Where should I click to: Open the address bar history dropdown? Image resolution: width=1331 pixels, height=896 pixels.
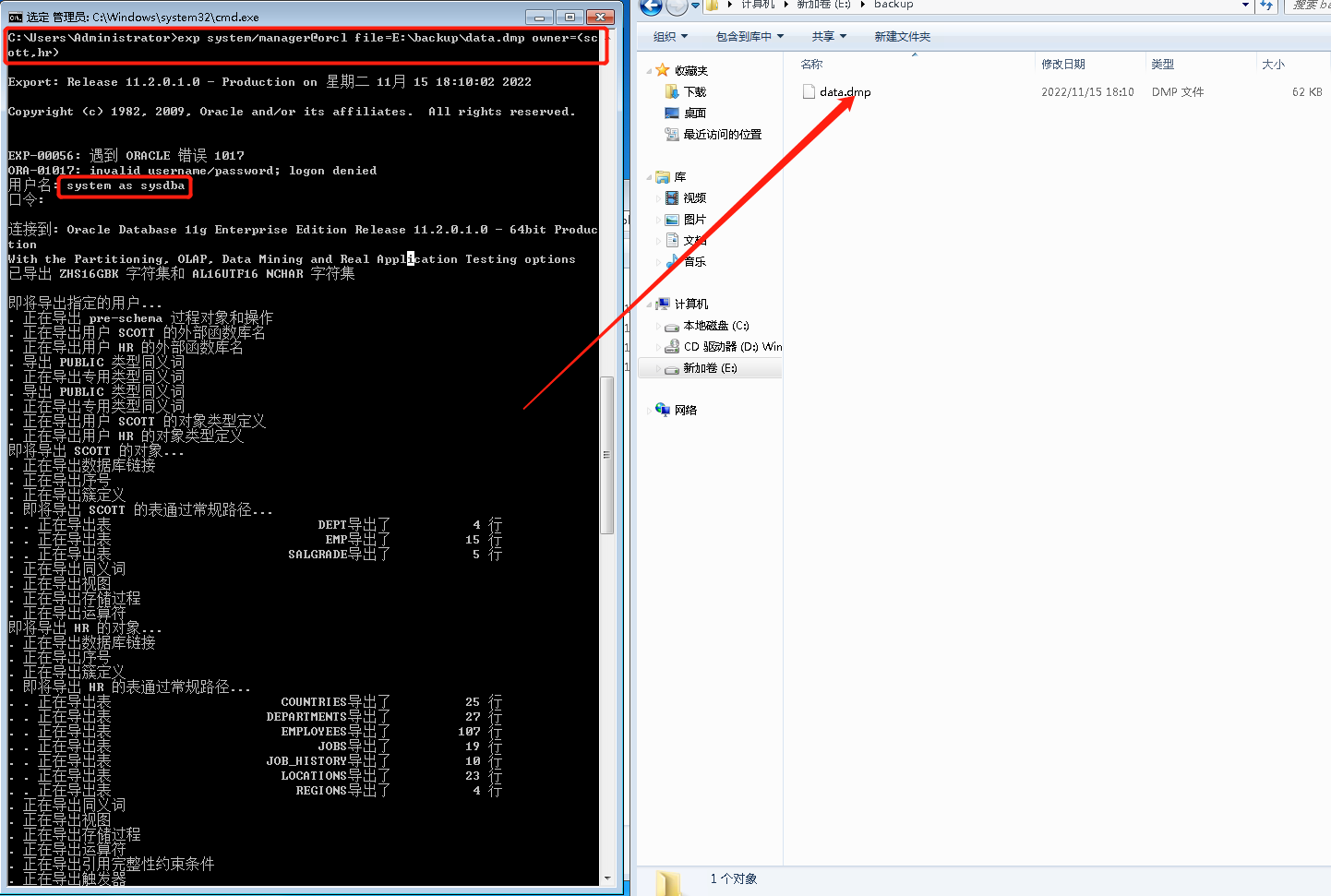pyautogui.click(x=1245, y=6)
